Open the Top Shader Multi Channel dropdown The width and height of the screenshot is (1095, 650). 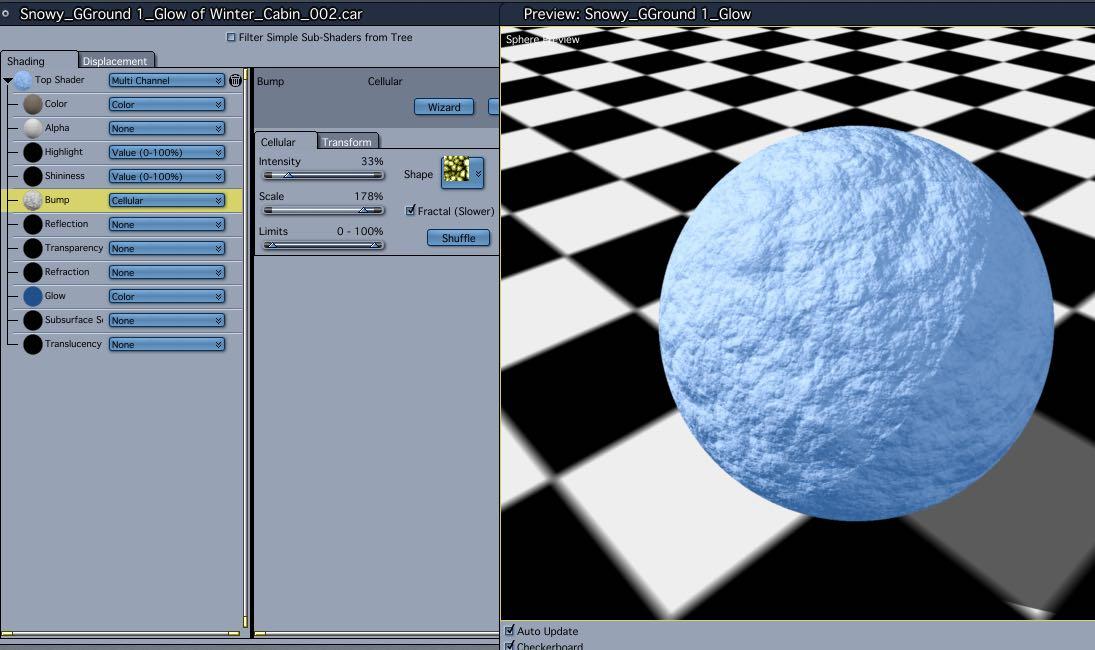coord(166,80)
